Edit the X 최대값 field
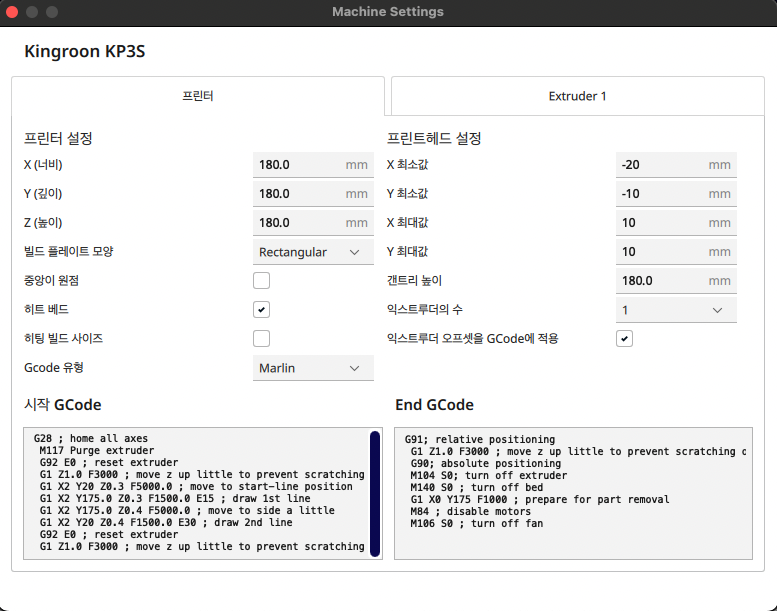Screen dimensions: 777x611 coord(676,223)
